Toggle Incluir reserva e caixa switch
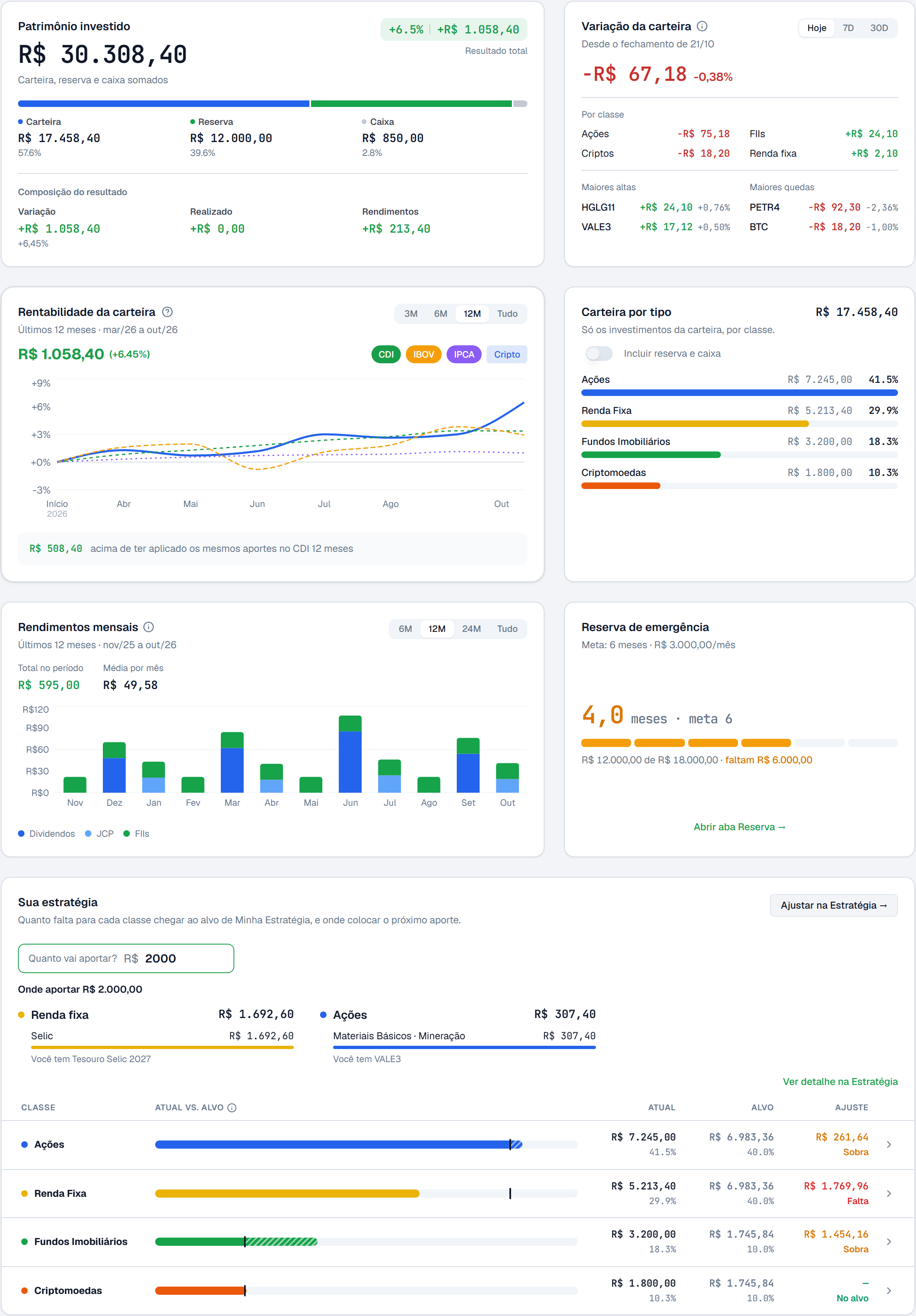Viewport: 916px width, 1316px height. pos(599,353)
